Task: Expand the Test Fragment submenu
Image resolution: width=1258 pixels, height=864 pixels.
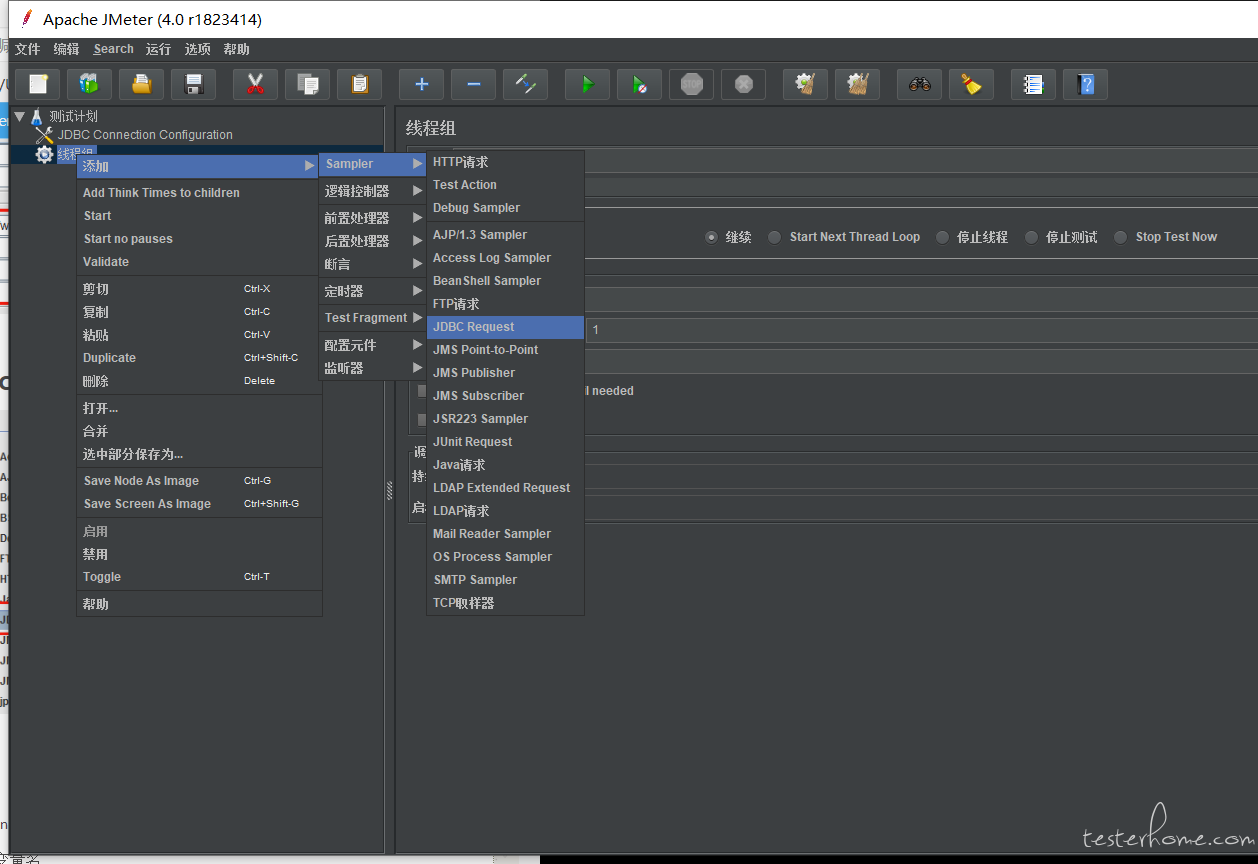Action: pyautogui.click(x=373, y=318)
